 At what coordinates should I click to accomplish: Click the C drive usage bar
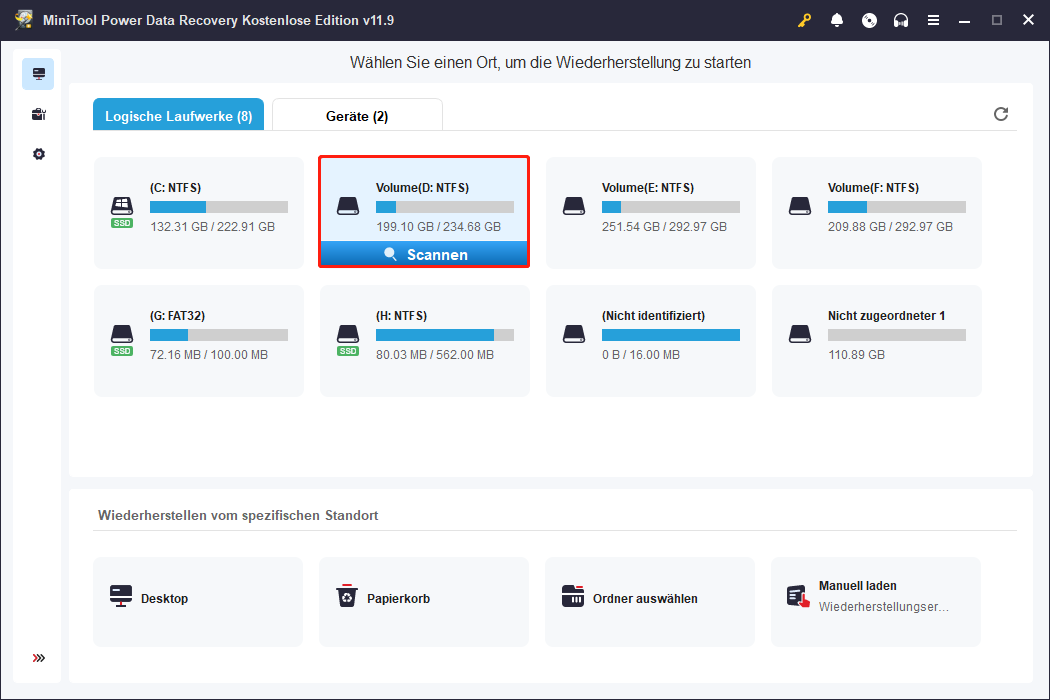click(x=219, y=207)
